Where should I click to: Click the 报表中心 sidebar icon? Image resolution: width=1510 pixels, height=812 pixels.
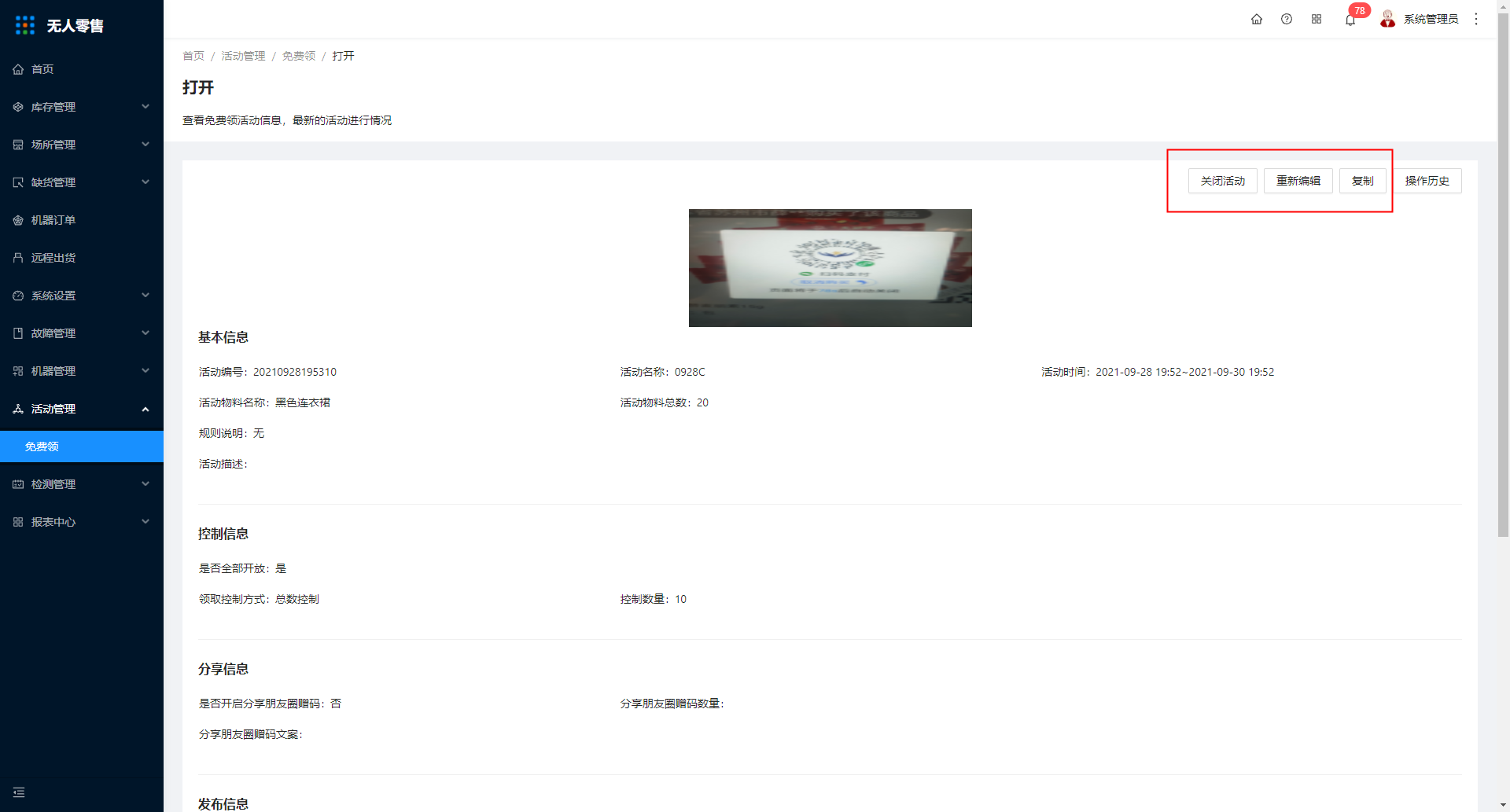tap(18, 522)
